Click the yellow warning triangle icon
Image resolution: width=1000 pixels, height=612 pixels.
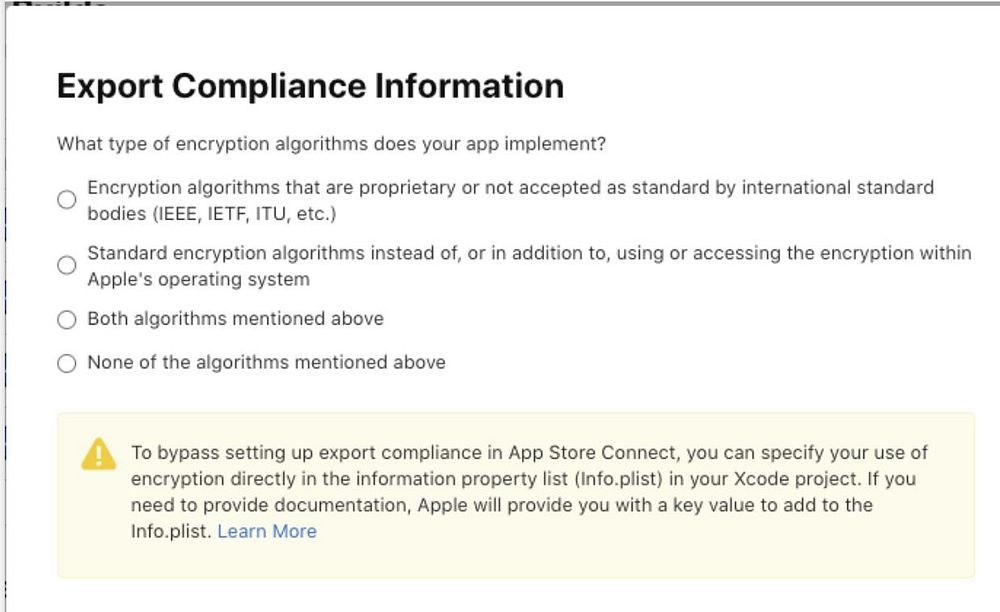(x=98, y=456)
